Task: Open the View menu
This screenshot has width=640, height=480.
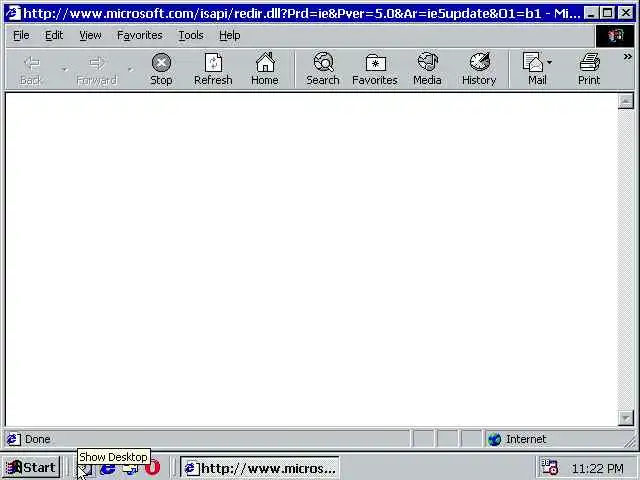Action: (x=90, y=36)
